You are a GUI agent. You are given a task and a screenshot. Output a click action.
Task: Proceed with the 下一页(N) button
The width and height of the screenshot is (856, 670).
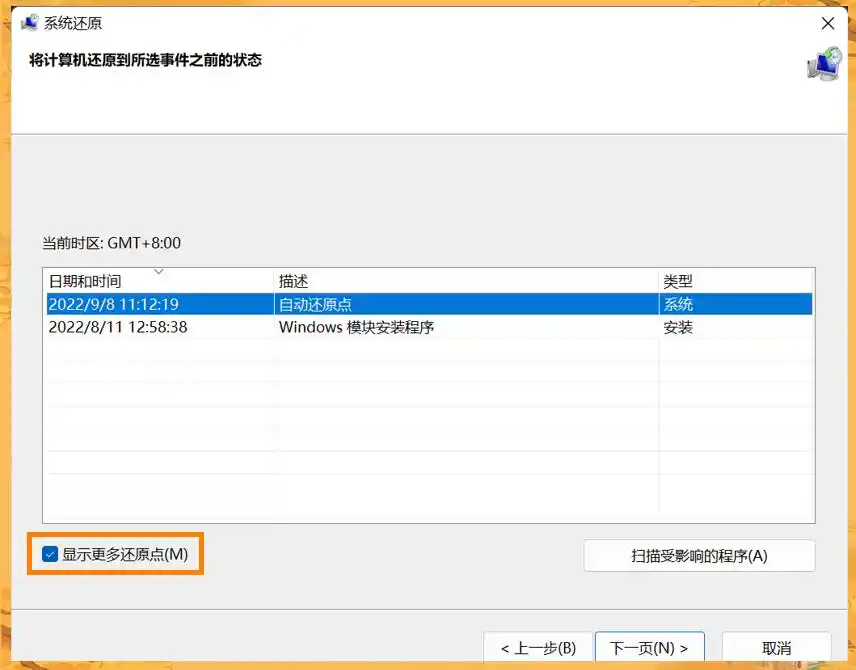[649, 648]
